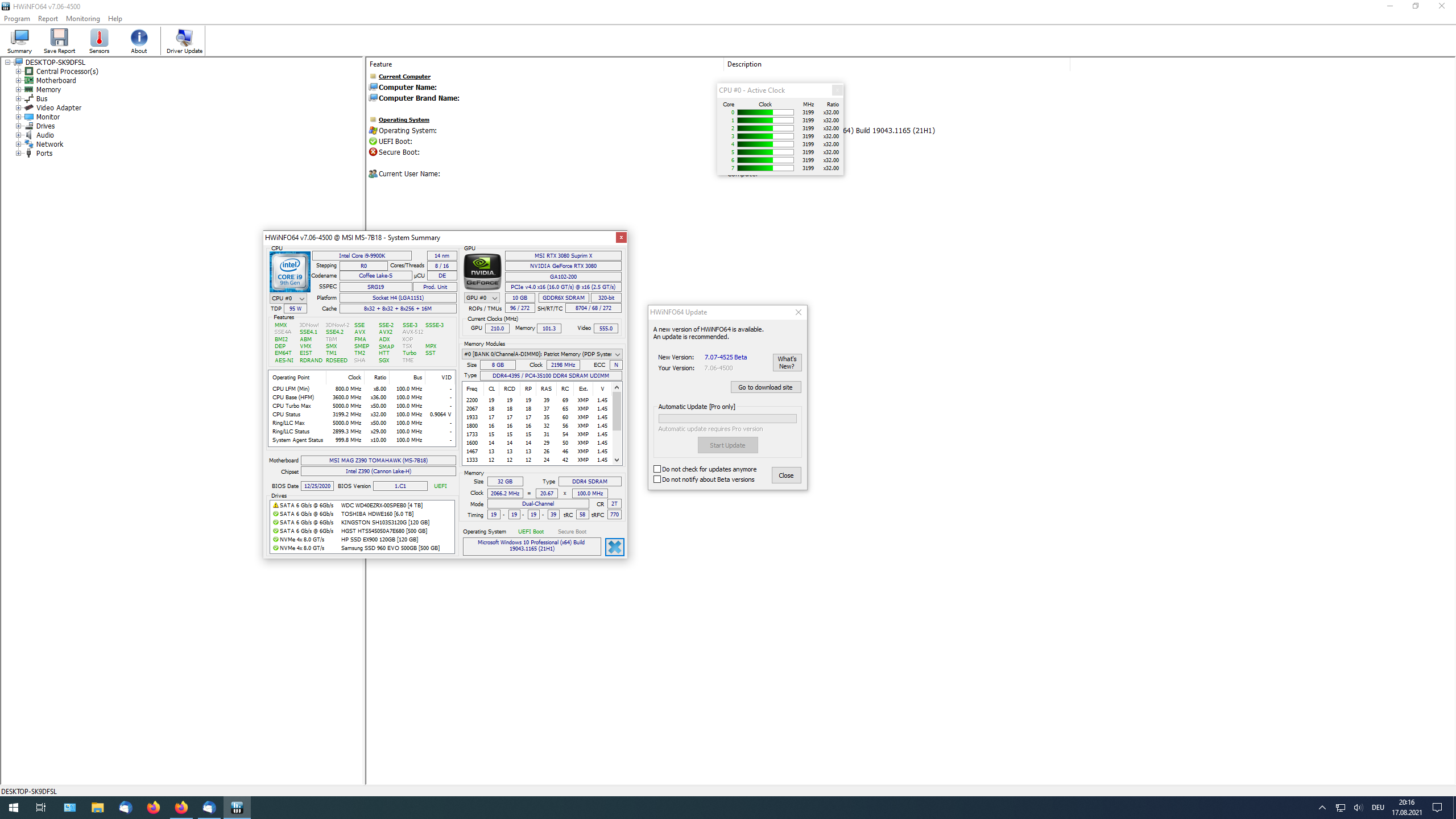Click the Driver Update toolbar icon
This screenshot has height=819, width=1456.
183,40
